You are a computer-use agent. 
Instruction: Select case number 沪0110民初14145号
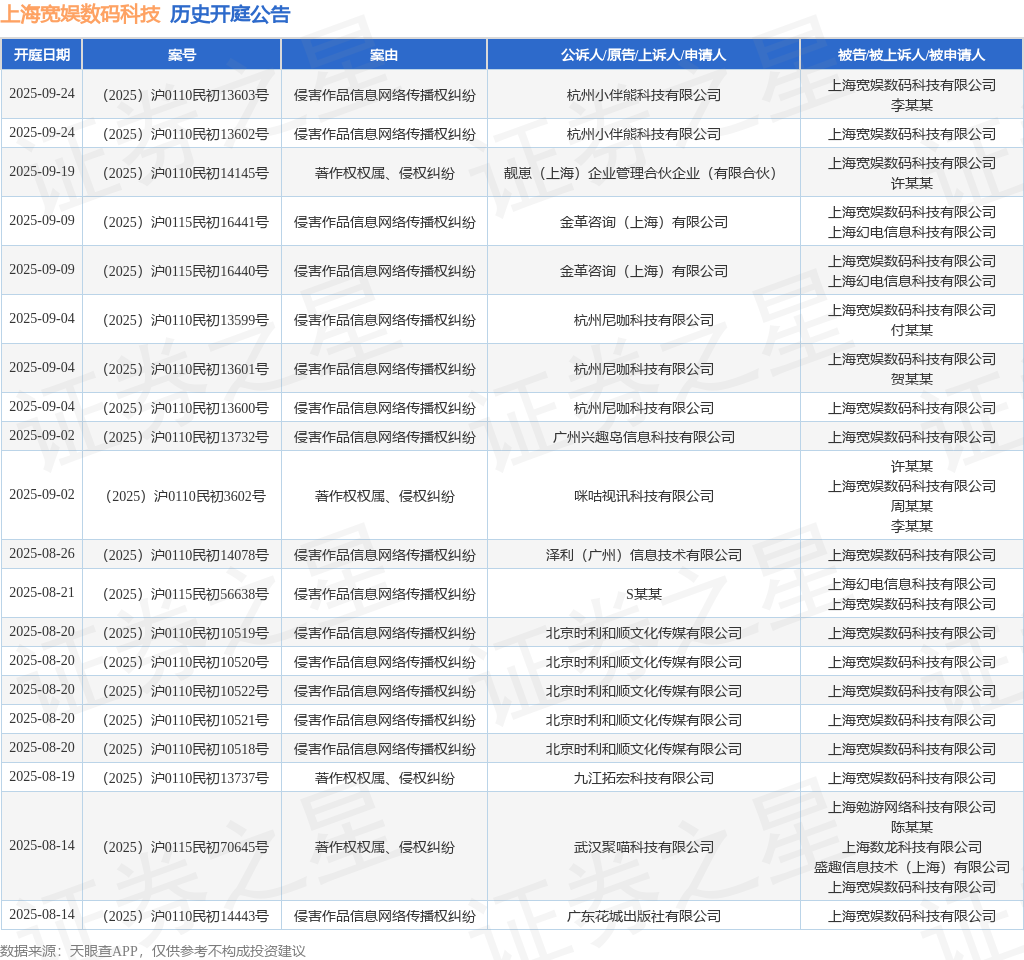pos(185,174)
